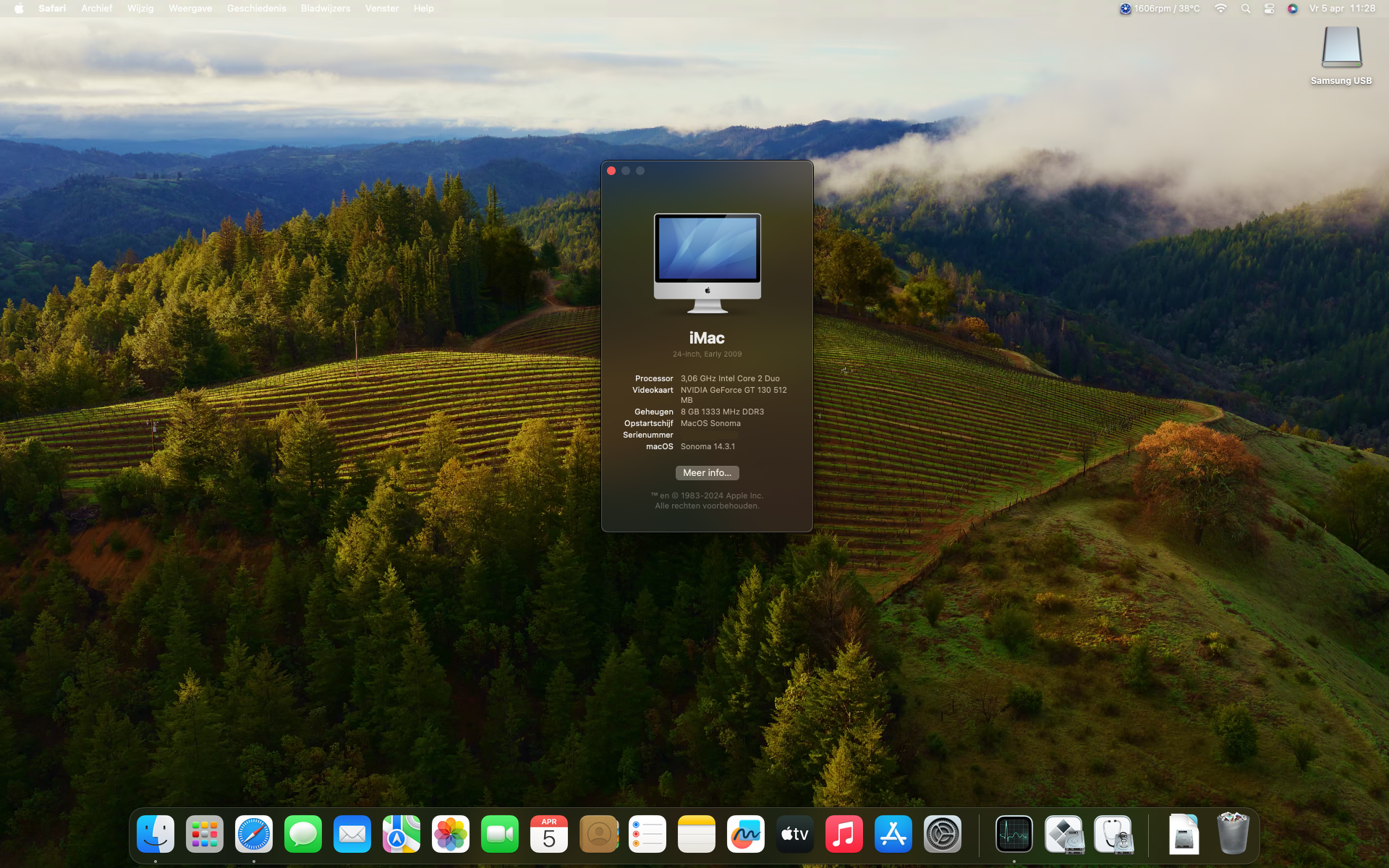This screenshot has height=868, width=1389.
Task: Open Launchpad from the Dock
Action: tap(205, 834)
